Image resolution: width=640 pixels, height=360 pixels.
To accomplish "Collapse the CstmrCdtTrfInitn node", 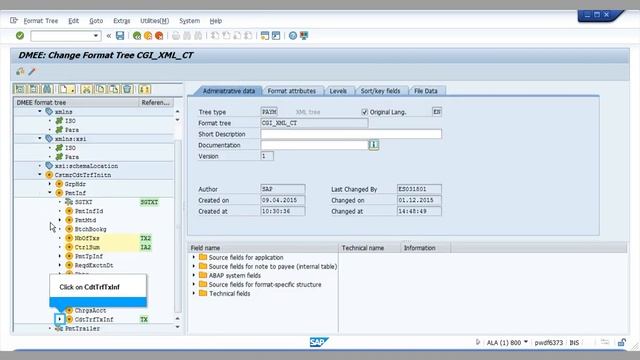I will (40, 174).
